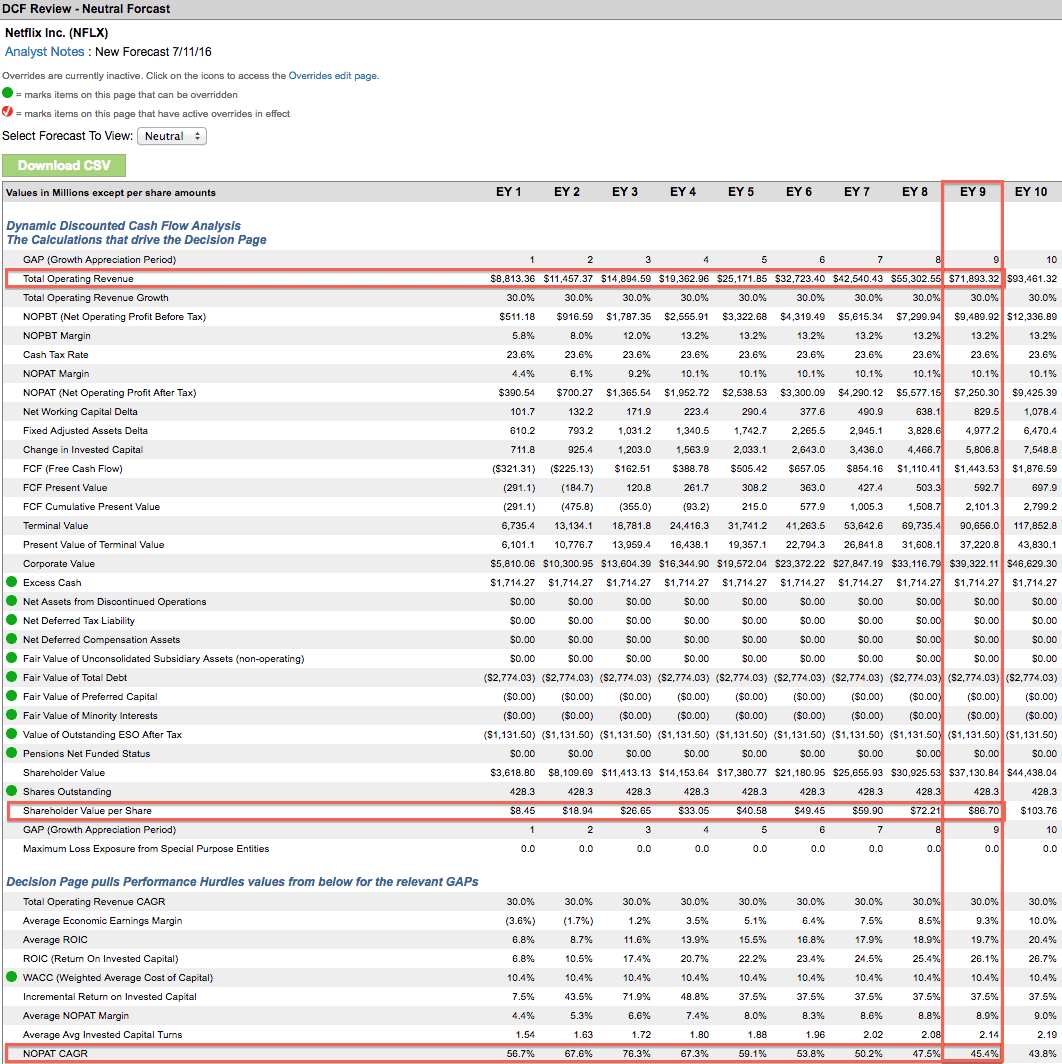Click the NOPAT Margin row label
The width and height of the screenshot is (1062, 1064).
[x=56, y=374]
